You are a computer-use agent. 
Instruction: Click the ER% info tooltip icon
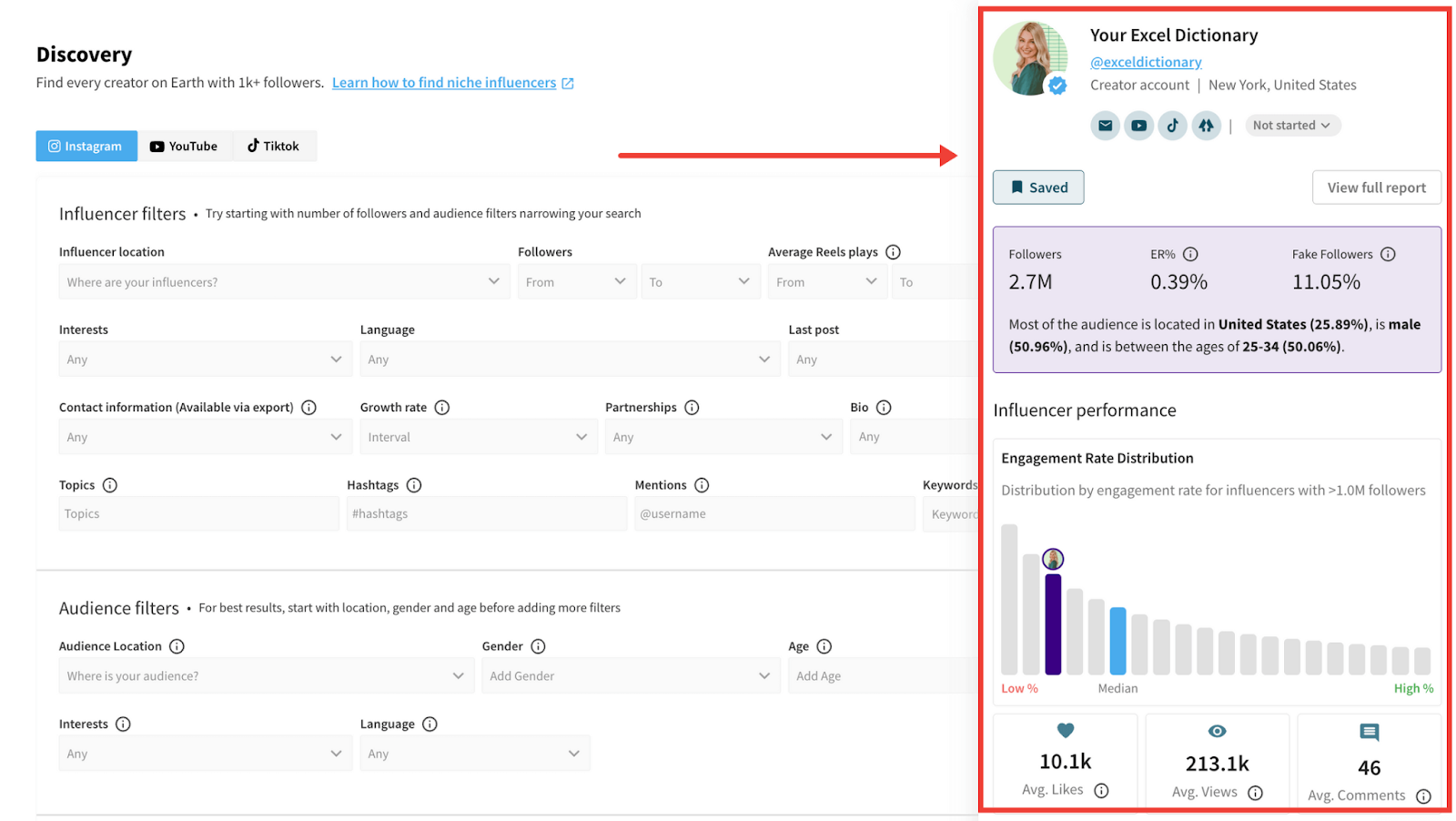pos(1192,254)
